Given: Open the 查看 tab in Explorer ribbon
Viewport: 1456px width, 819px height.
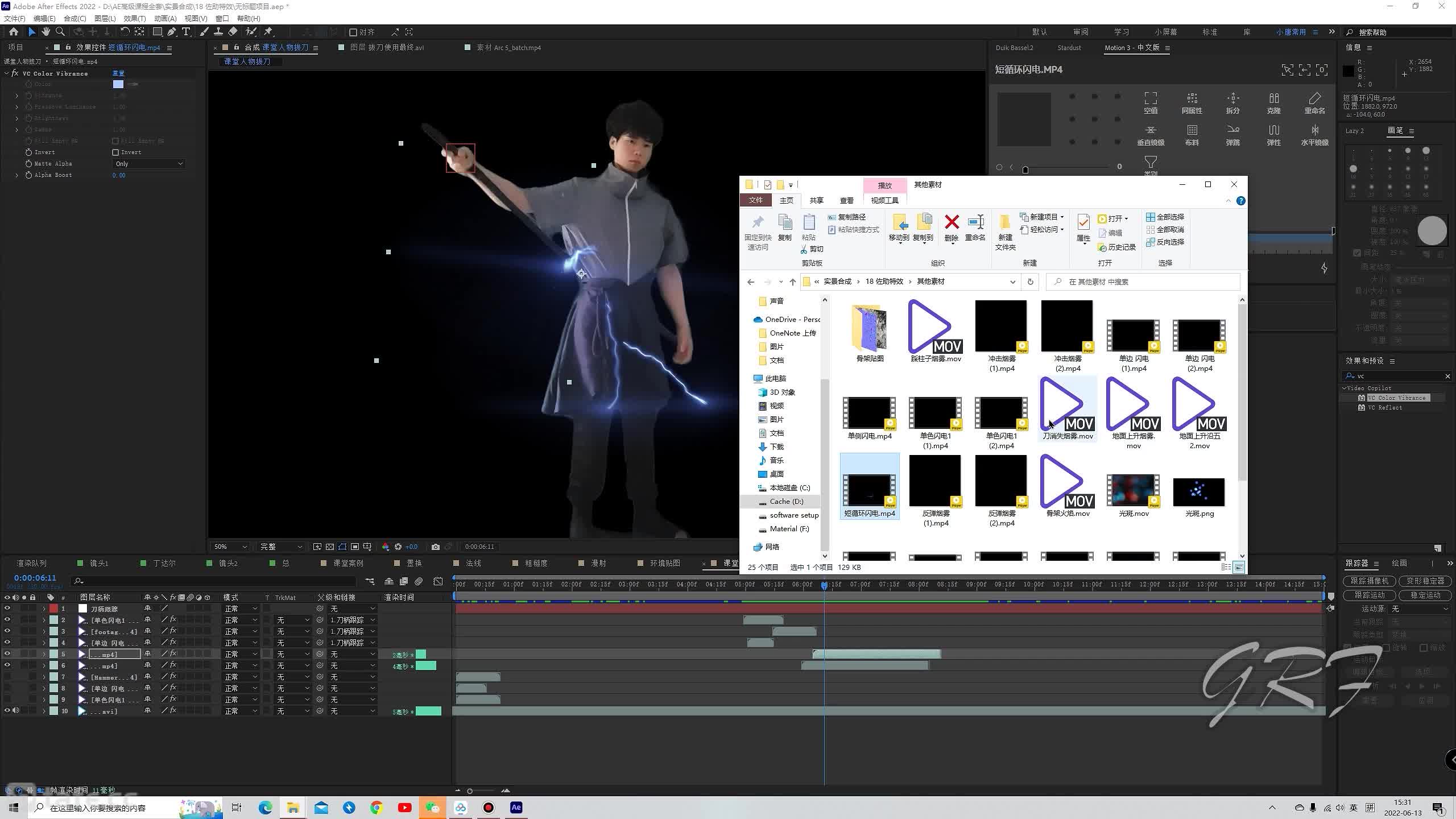Looking at the screenshot, I should click(x=846, y=200).
